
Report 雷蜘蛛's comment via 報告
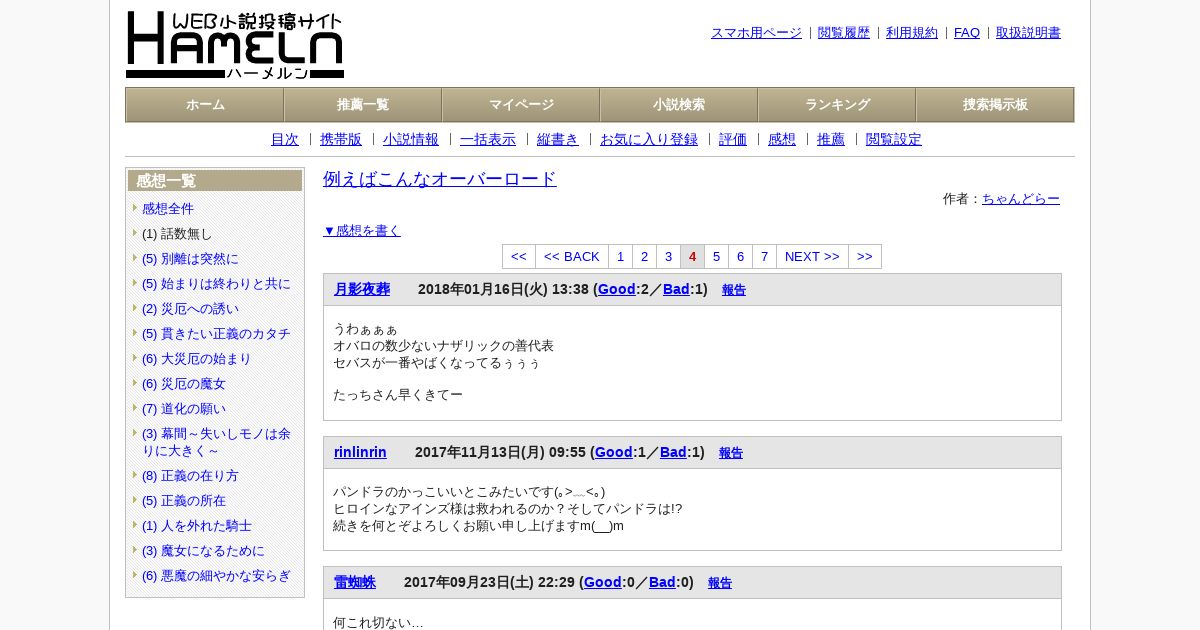coord(720,583)
